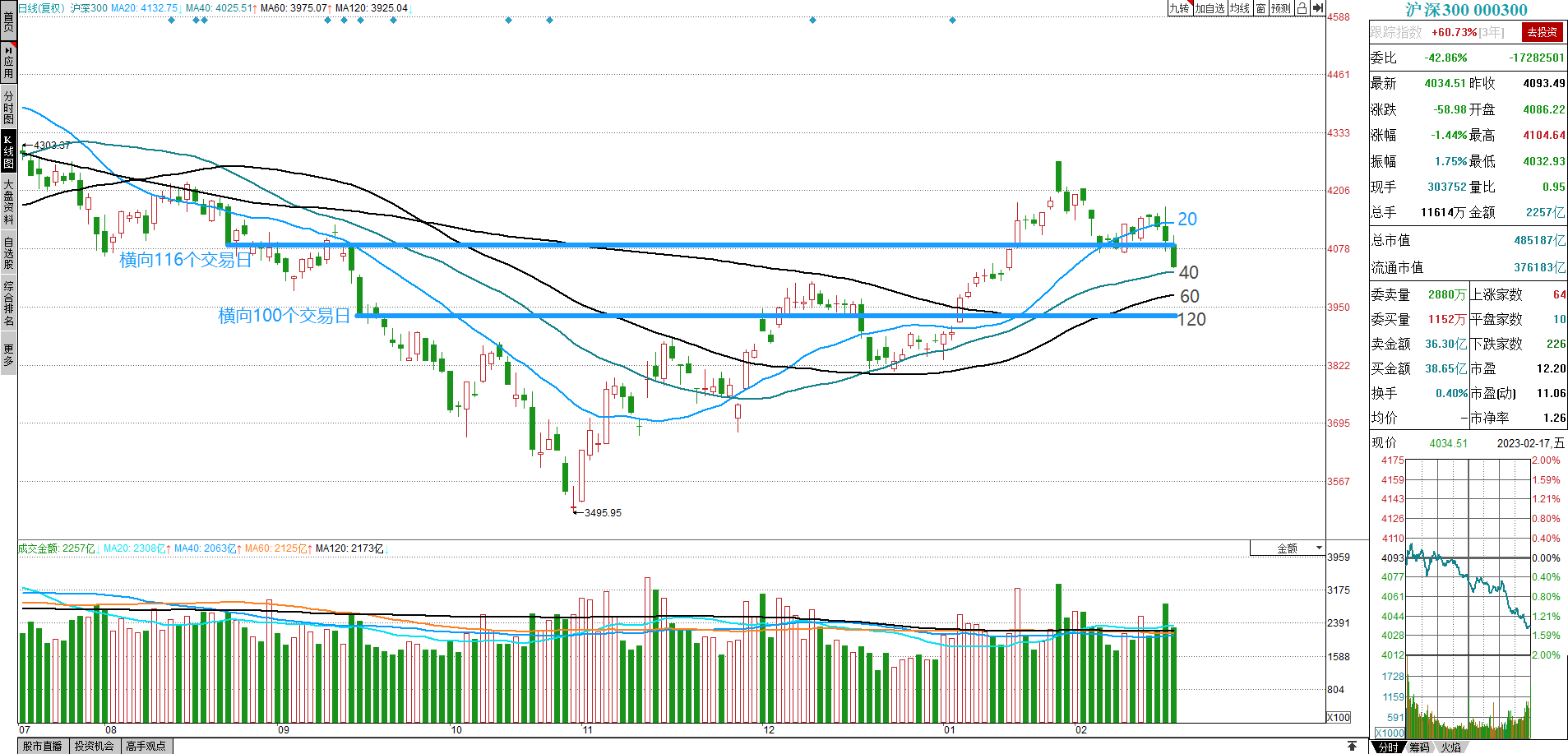Click the lock icon in chart toolbar
The height and width of the screenshot is (754, 1568).
1302,8
